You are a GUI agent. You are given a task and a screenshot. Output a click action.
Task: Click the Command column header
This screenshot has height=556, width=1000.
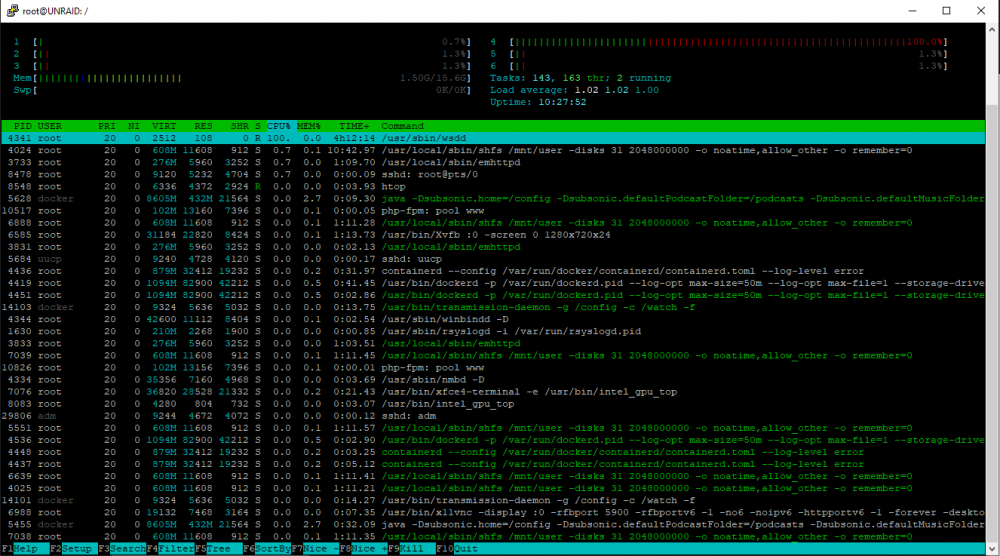point(402,126)
